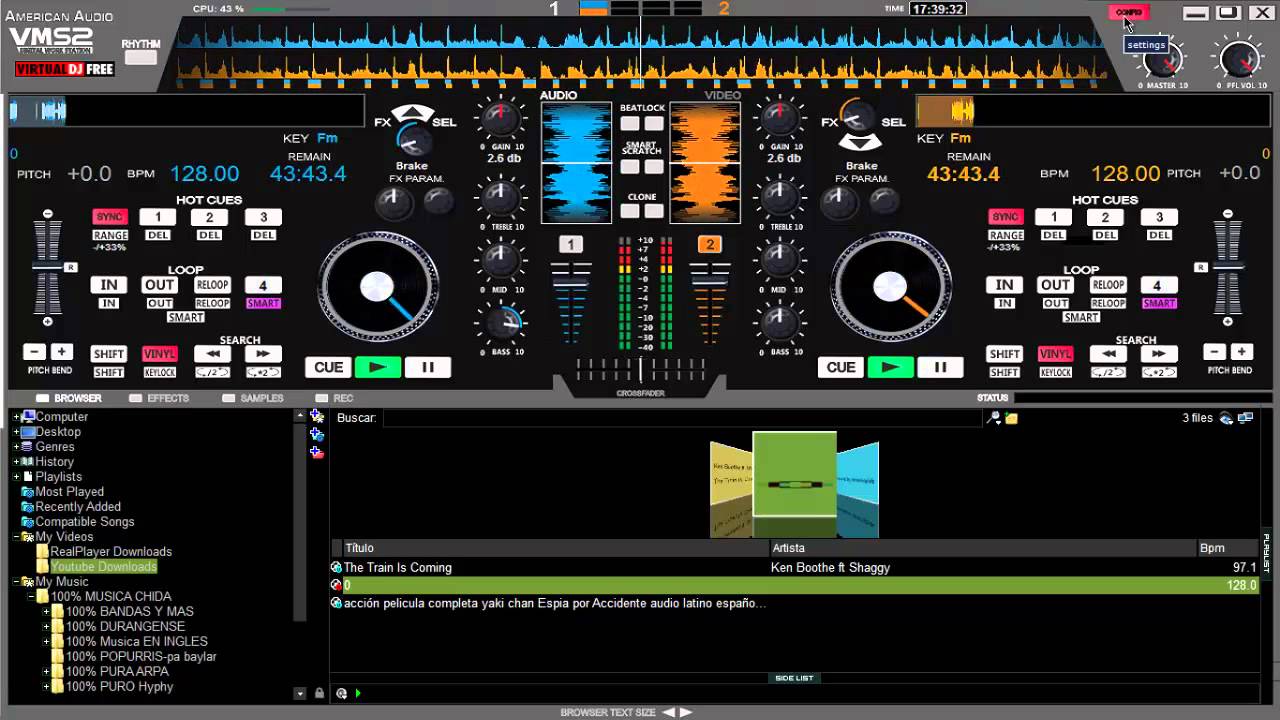This screenshot has height=720, width=1280.
Task: Click the left deck pitch slider
Action: coord(47,267)
